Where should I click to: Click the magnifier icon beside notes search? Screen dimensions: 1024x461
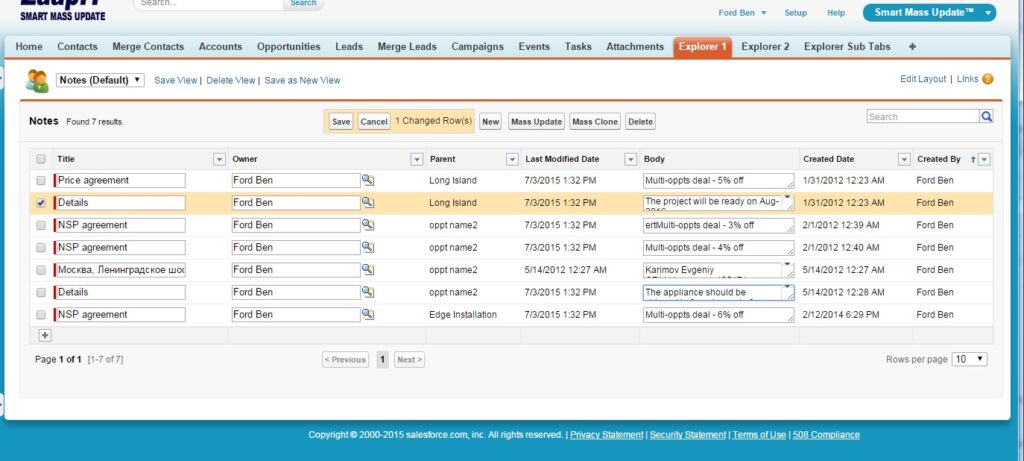click(x=986, y=116)
